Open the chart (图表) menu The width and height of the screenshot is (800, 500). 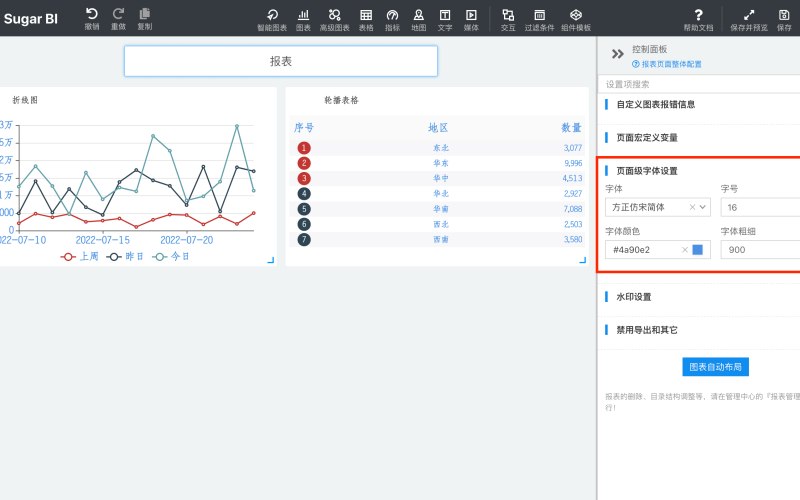tap(304, 20)
